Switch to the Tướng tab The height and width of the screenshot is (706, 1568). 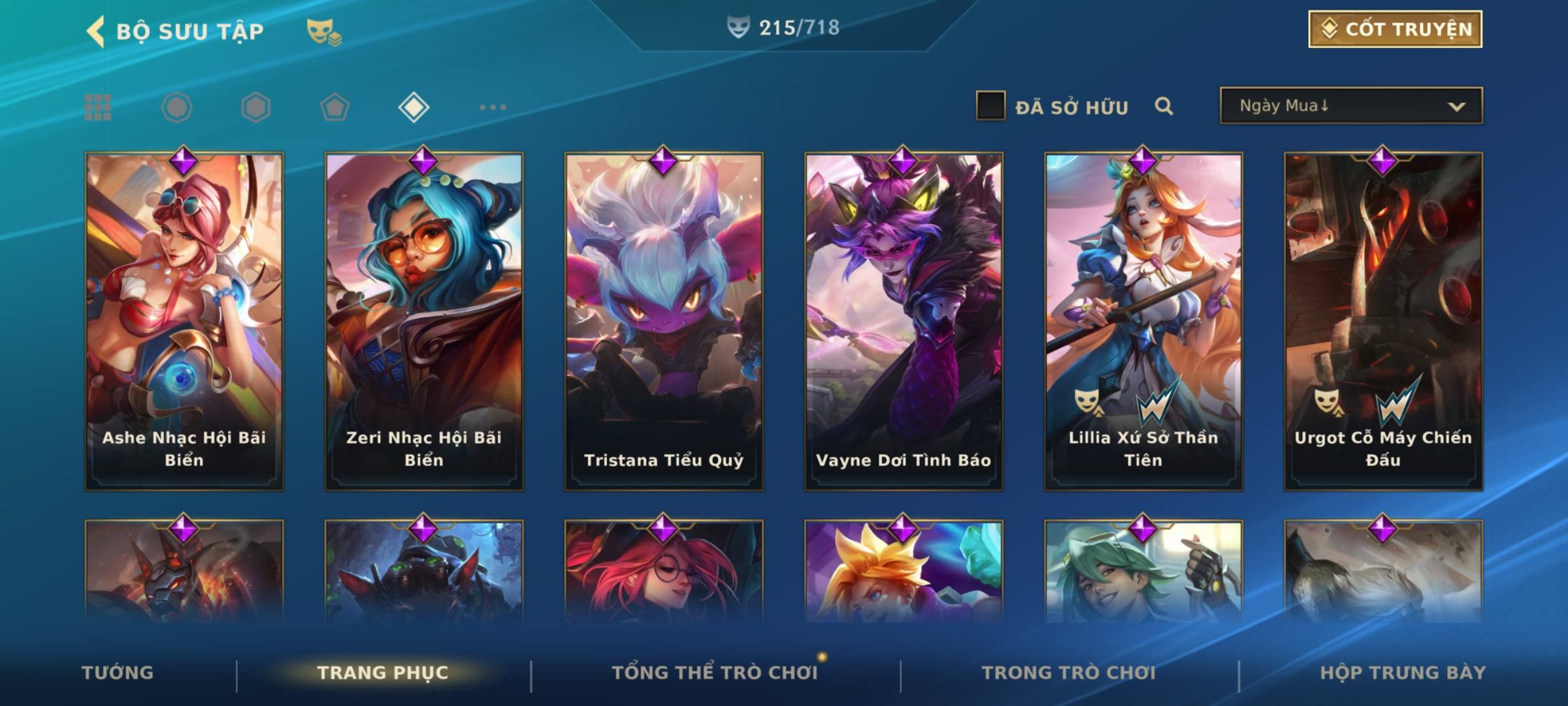click(x=118, y=673)
